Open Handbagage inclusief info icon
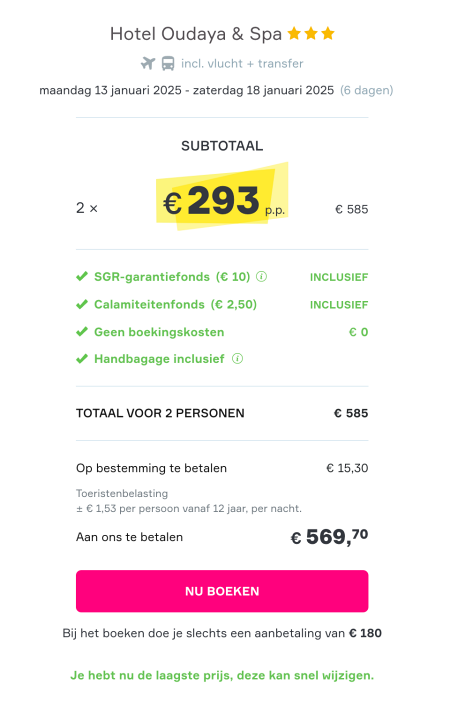This screenshot has height=708, width=450. pyautogui.click(x=237, y=359)
